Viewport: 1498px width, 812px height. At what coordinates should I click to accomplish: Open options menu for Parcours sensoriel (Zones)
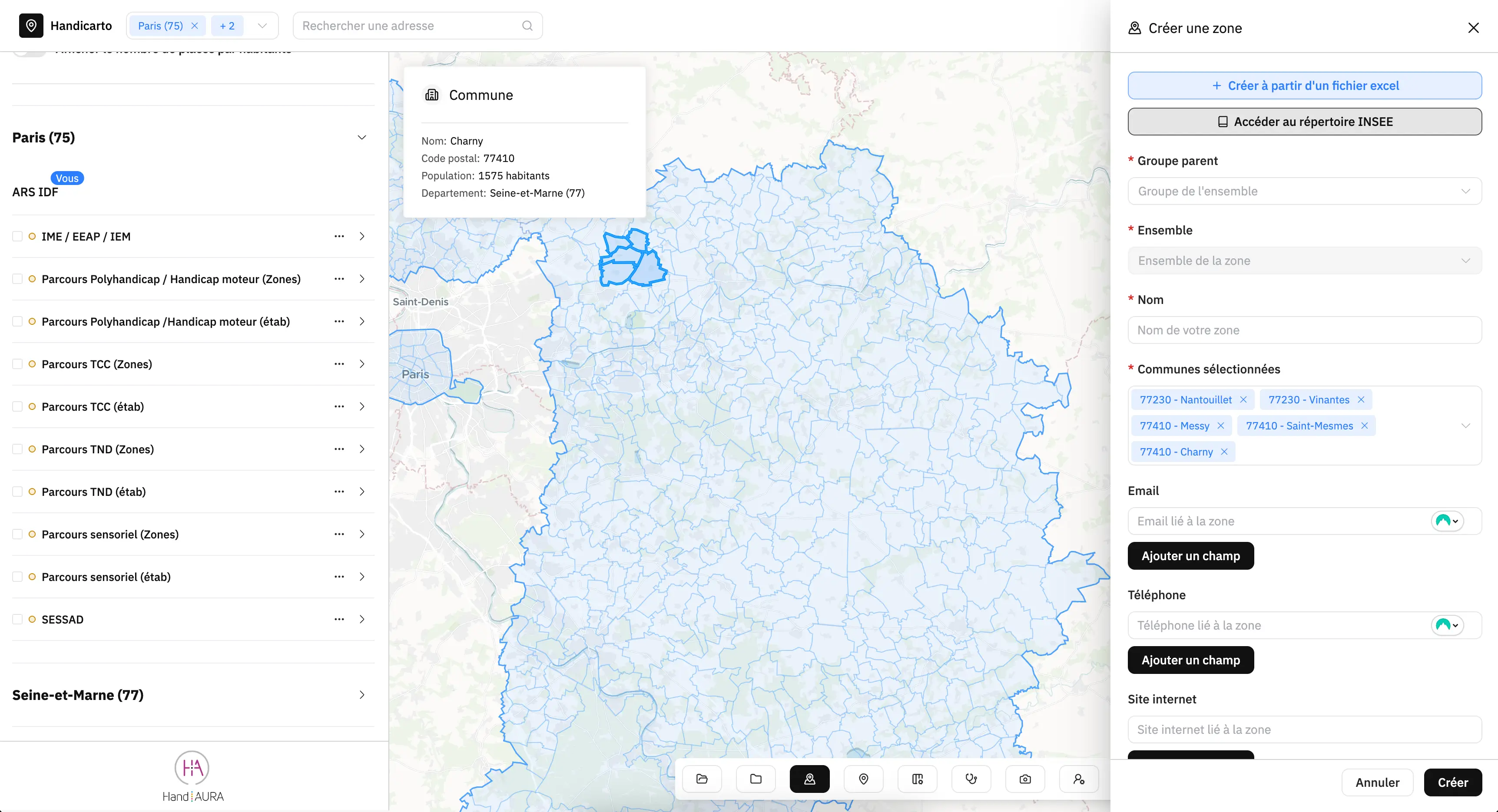[339, 534]
